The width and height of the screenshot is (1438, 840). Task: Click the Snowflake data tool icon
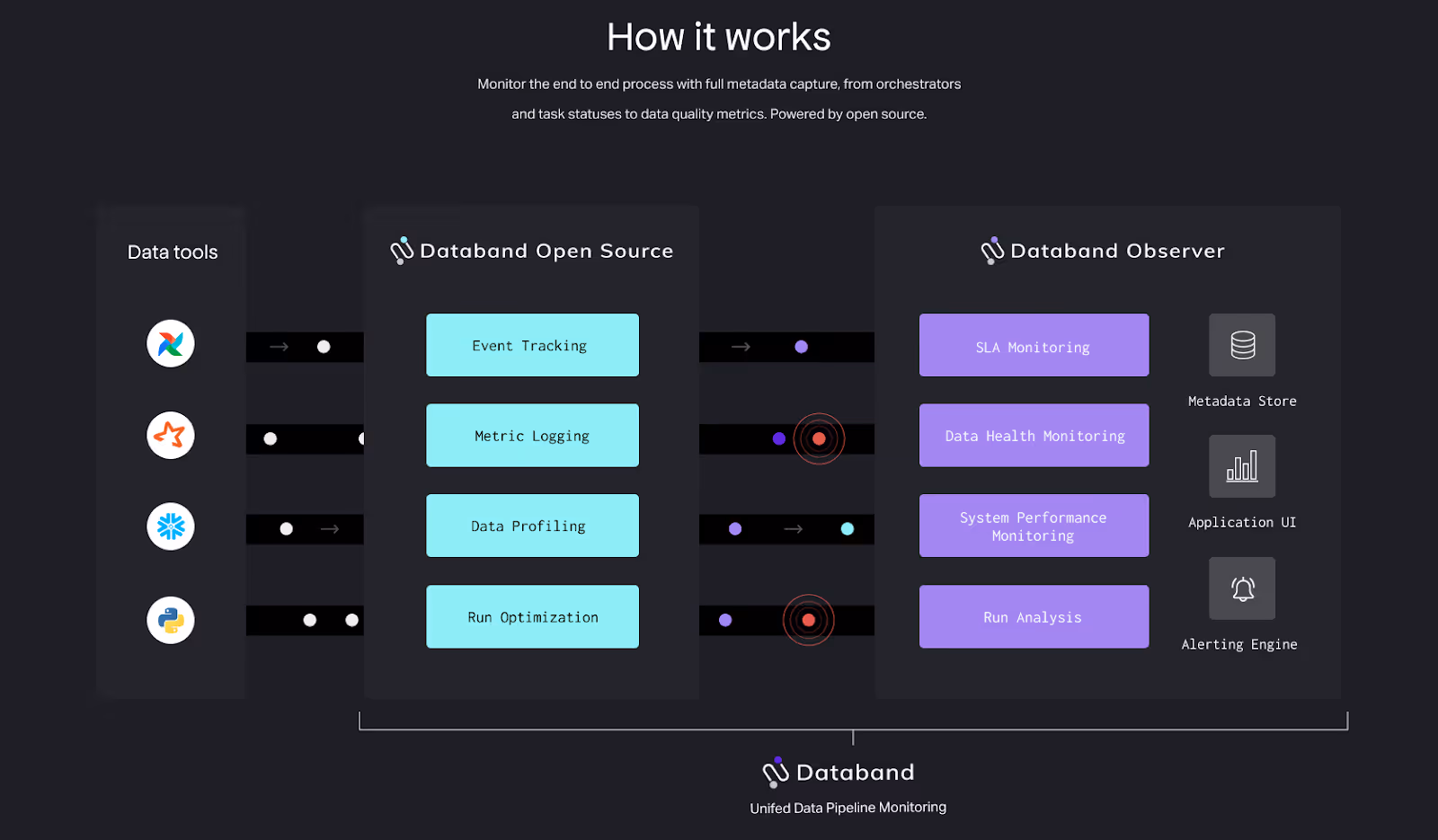click(171, 526)
